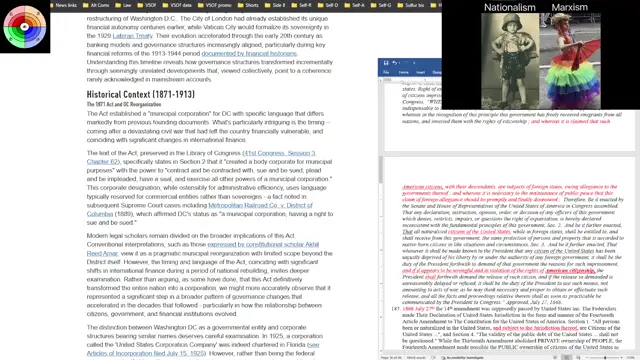Screen dimensions: 640x360
Task: Open the Self-D bookmark folder
Action: tap(328, 5)
